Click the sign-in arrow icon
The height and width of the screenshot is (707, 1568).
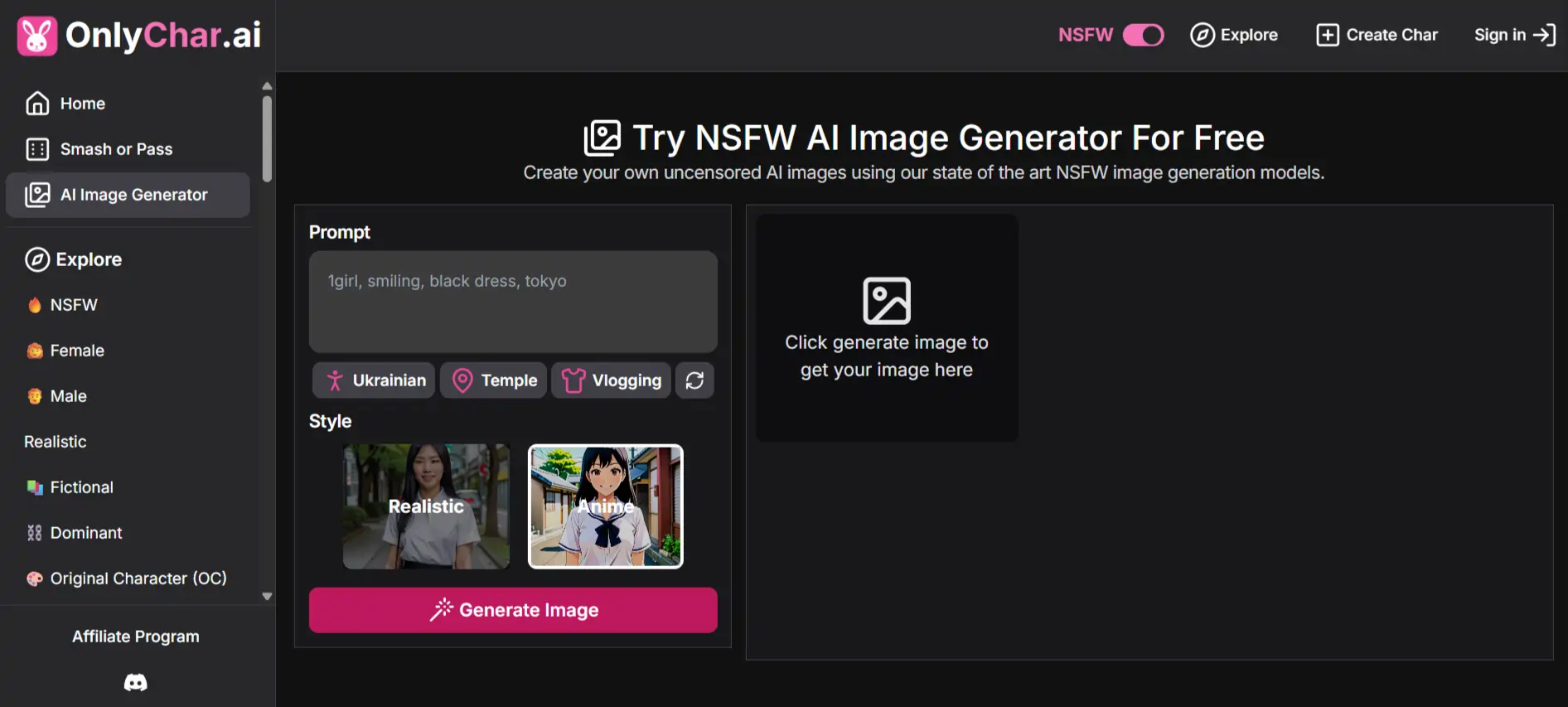tap(1545, 35)
